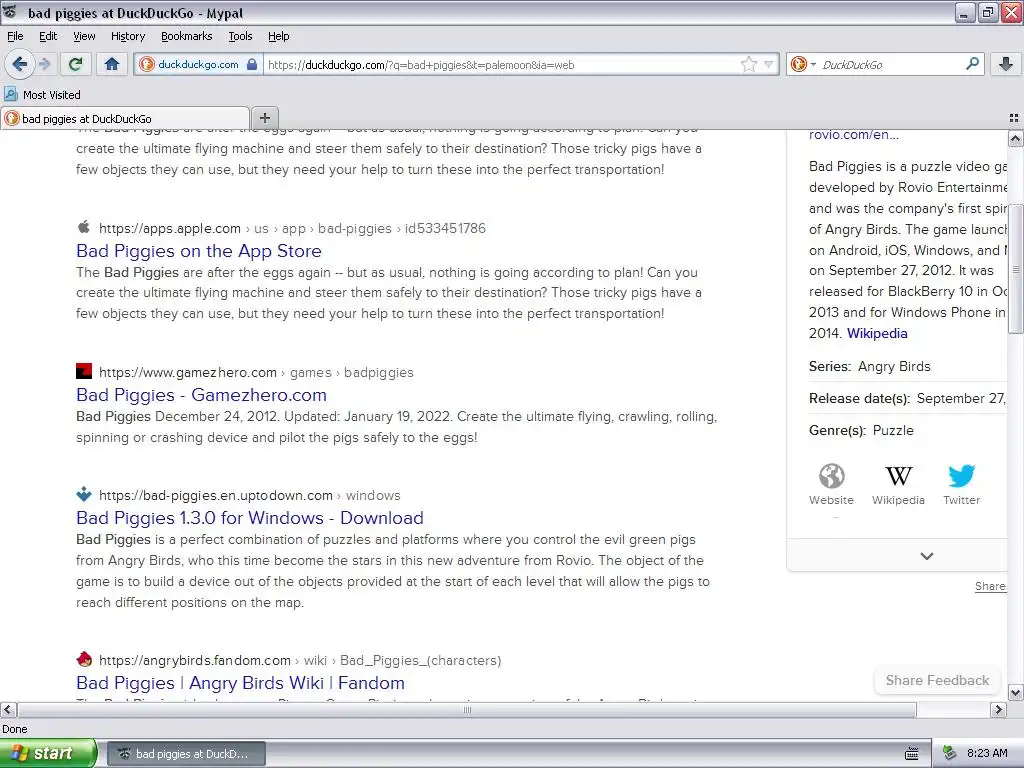Open the rovio.com/en... link in the sidebar

(x=854, y=135)
